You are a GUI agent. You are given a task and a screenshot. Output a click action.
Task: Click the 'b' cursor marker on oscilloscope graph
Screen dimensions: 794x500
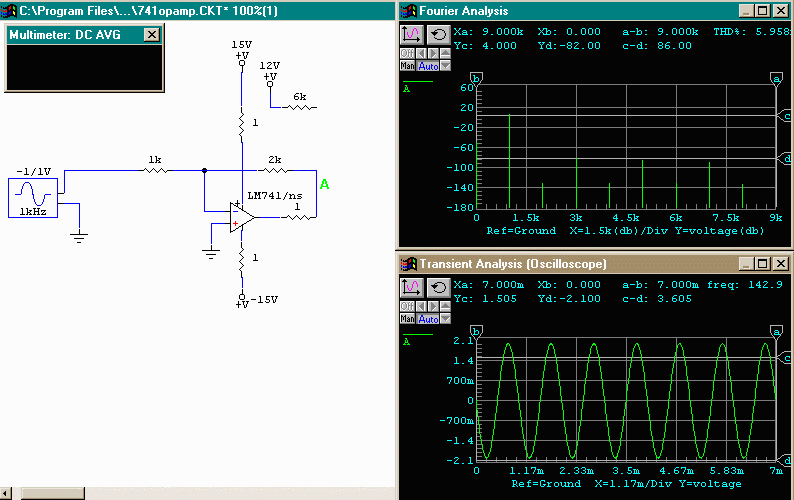point(477,331)
